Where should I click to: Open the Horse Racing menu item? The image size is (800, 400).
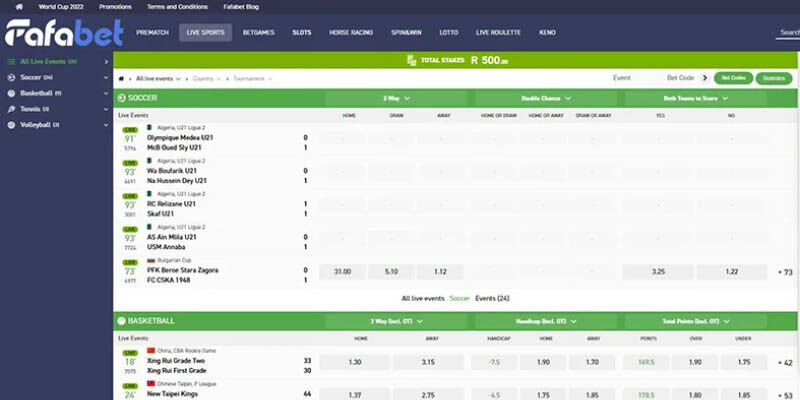point(351,33)
